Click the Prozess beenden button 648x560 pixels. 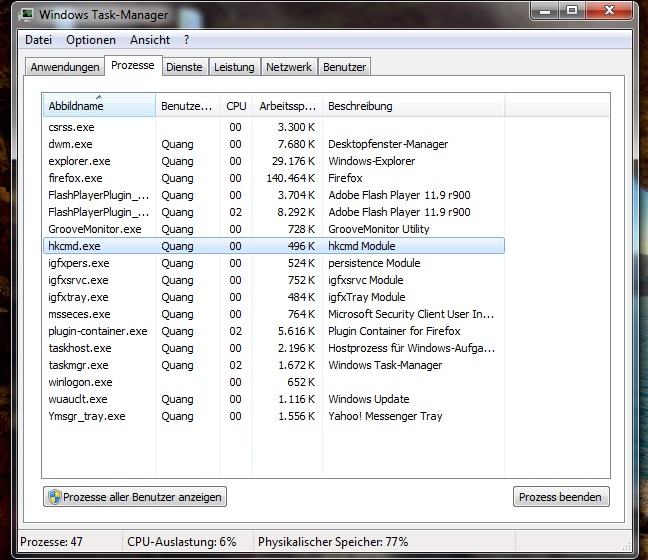[561, 497]
